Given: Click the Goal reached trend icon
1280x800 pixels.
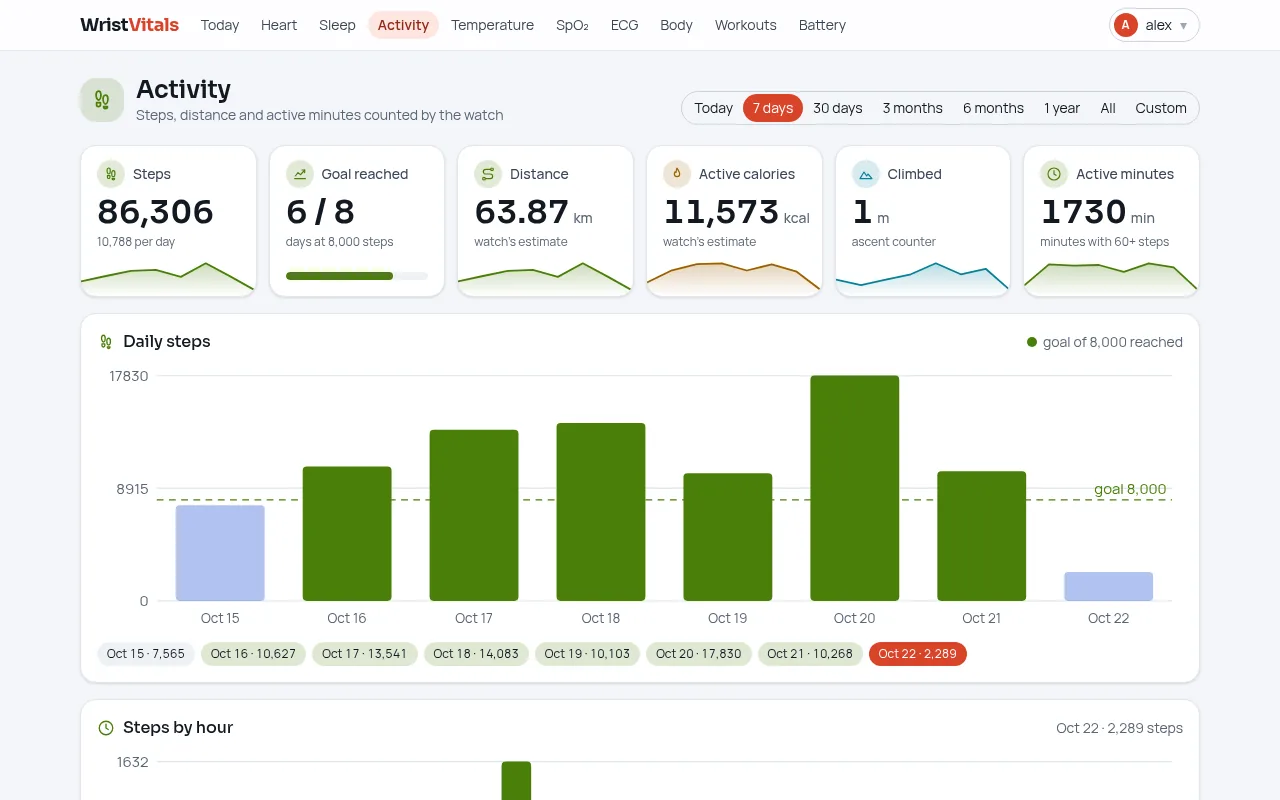Looking at the screenshot, I should point(300,174).
